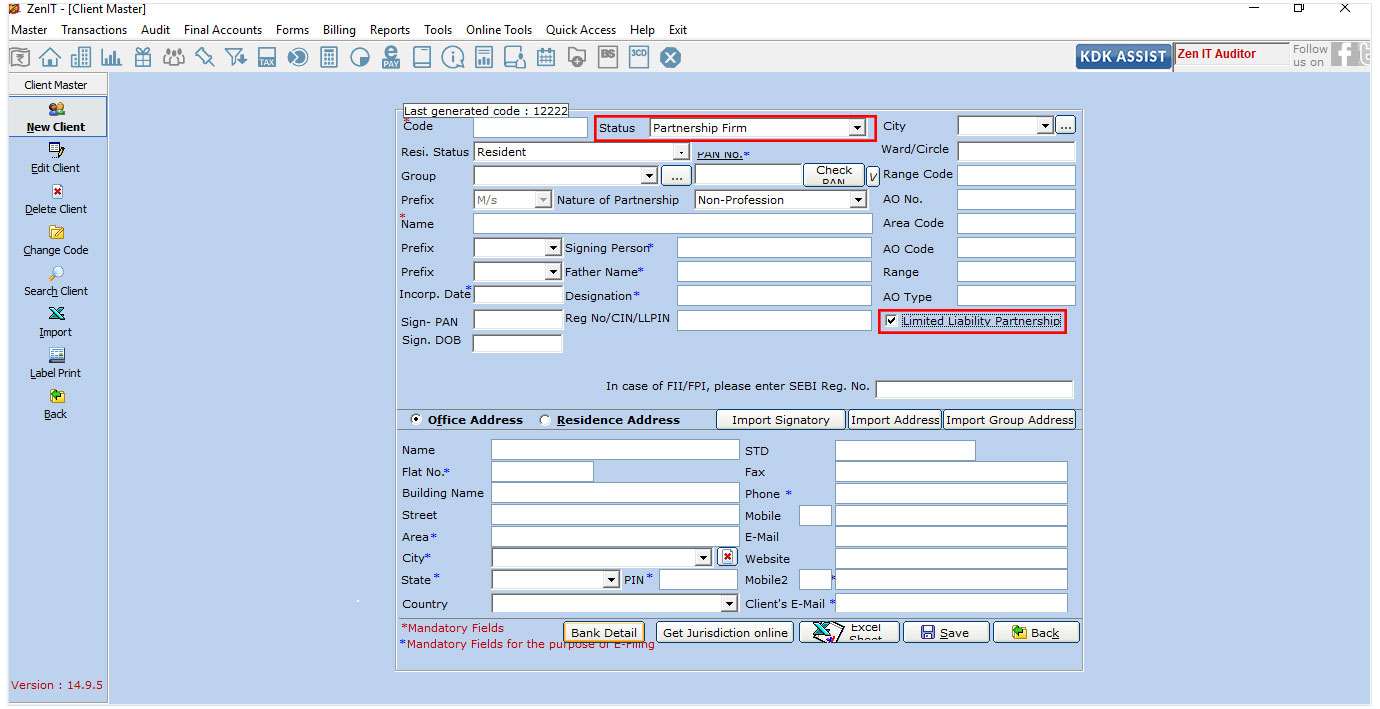Open the Final Accounts menu
Image resolution: width=1380 pixels, height=709 pixels.
click(223, 30)
